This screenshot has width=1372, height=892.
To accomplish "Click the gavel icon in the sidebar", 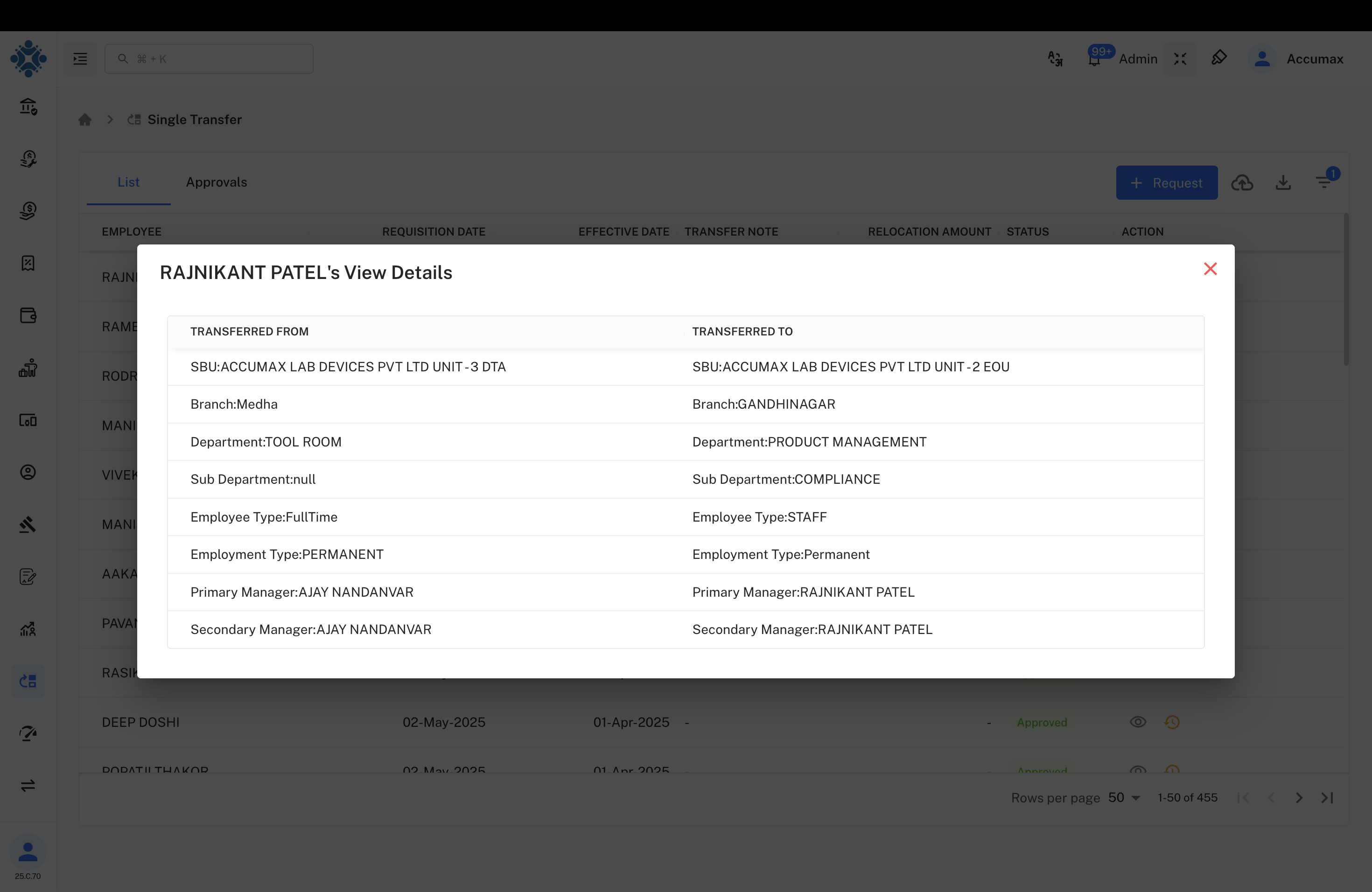I will point(28,524).
